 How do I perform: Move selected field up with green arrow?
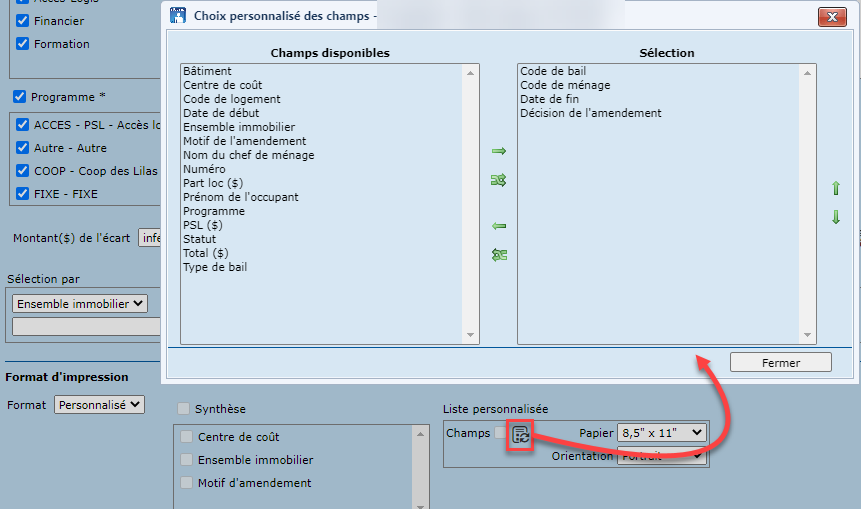click(836, 188)
